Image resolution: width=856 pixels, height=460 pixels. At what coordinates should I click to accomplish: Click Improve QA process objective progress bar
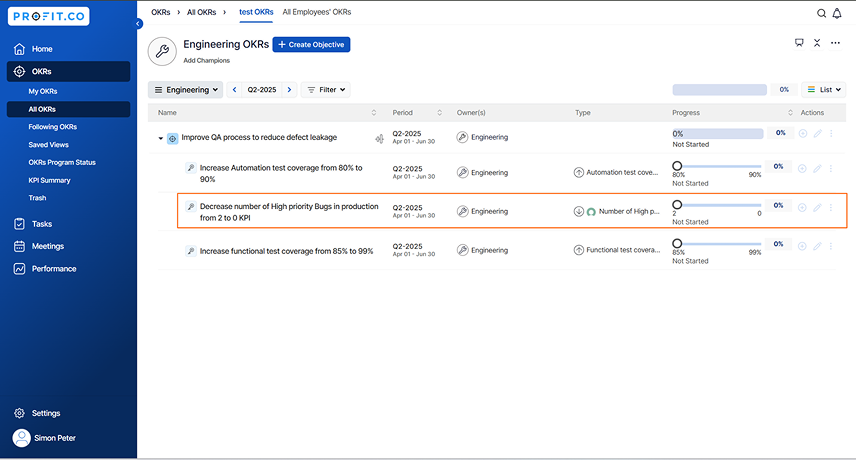click(x=718, y=134)
